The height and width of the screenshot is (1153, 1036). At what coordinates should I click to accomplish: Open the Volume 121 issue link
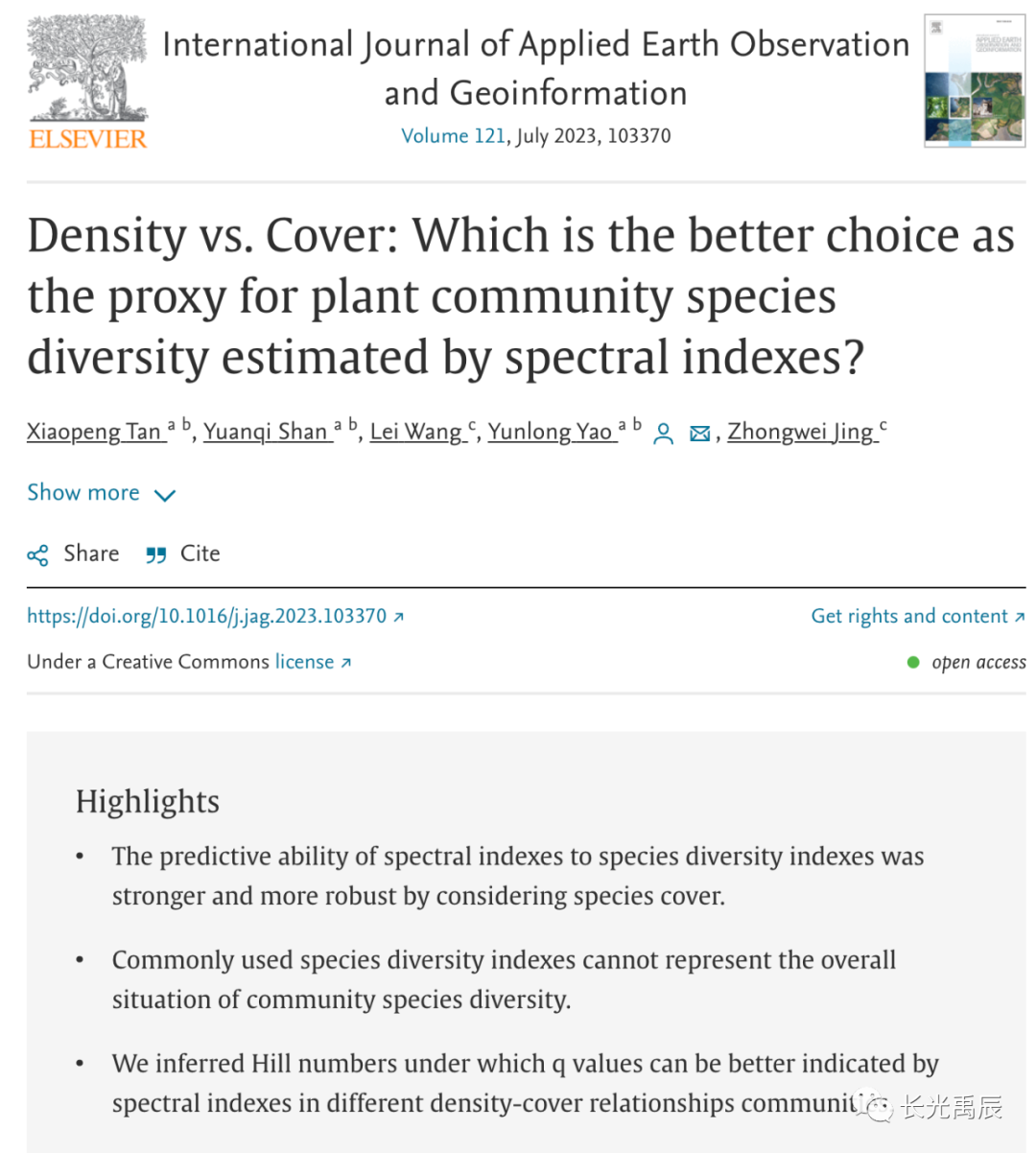453,136
